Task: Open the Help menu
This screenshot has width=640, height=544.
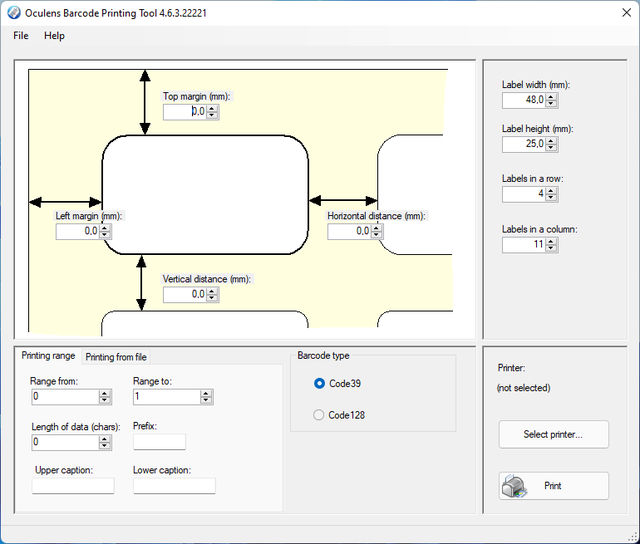Action: [54, 35]
